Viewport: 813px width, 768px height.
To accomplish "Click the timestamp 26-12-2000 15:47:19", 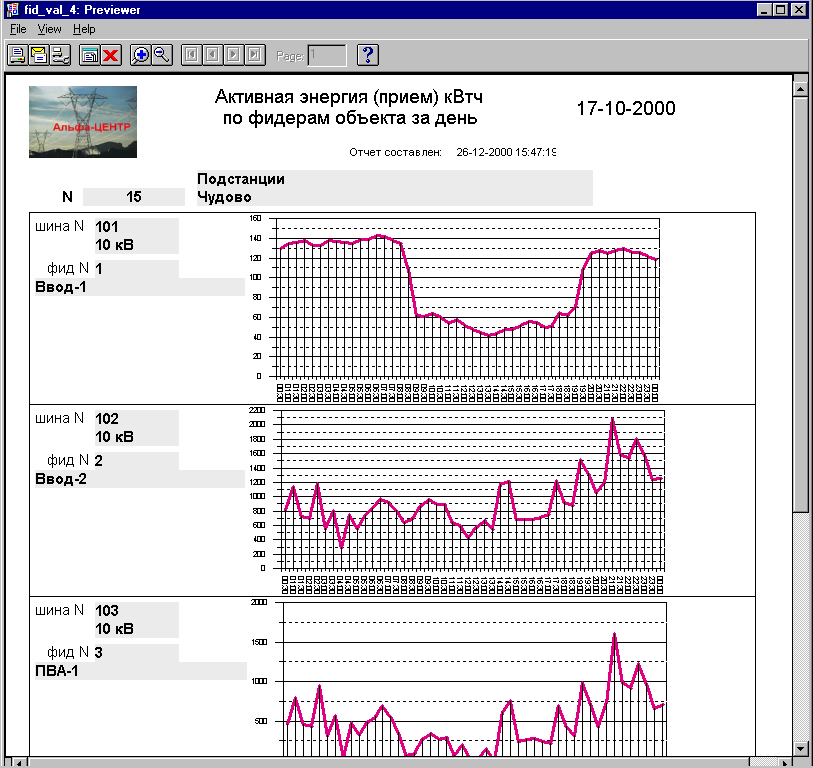I will pos(506,152).
